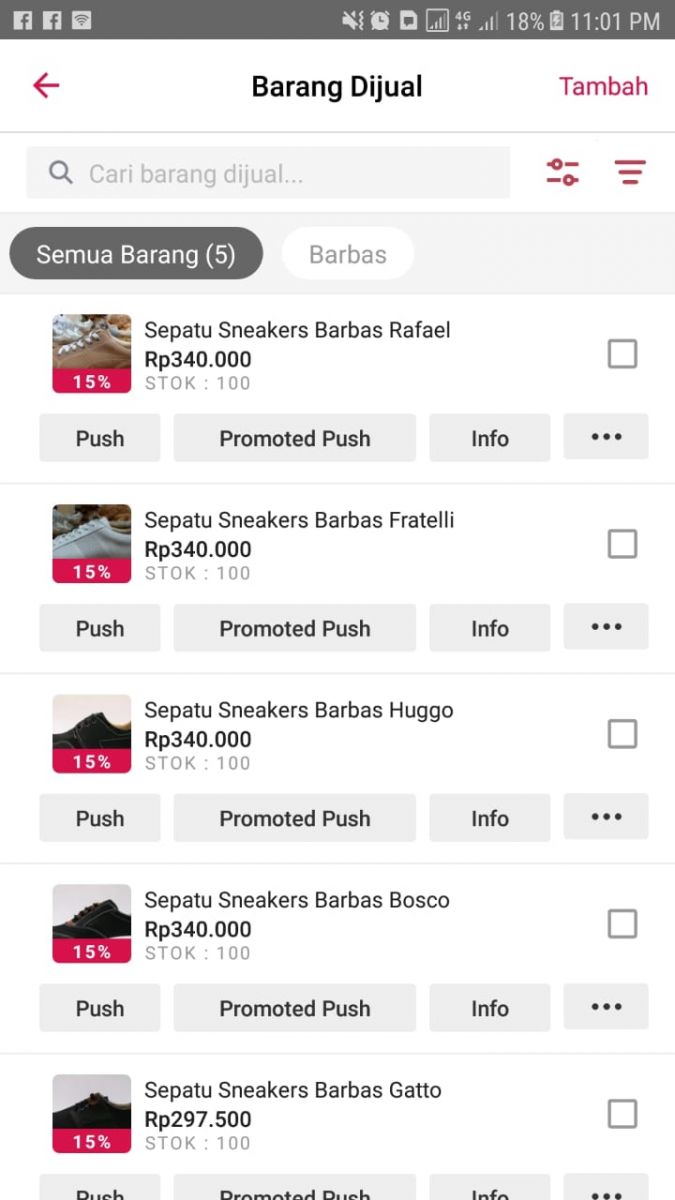Image resolution: width=675 pixels, height=1200 pixels.
Task: Open more options for Barbas Bosco
Action: [x=606, y=1007]
